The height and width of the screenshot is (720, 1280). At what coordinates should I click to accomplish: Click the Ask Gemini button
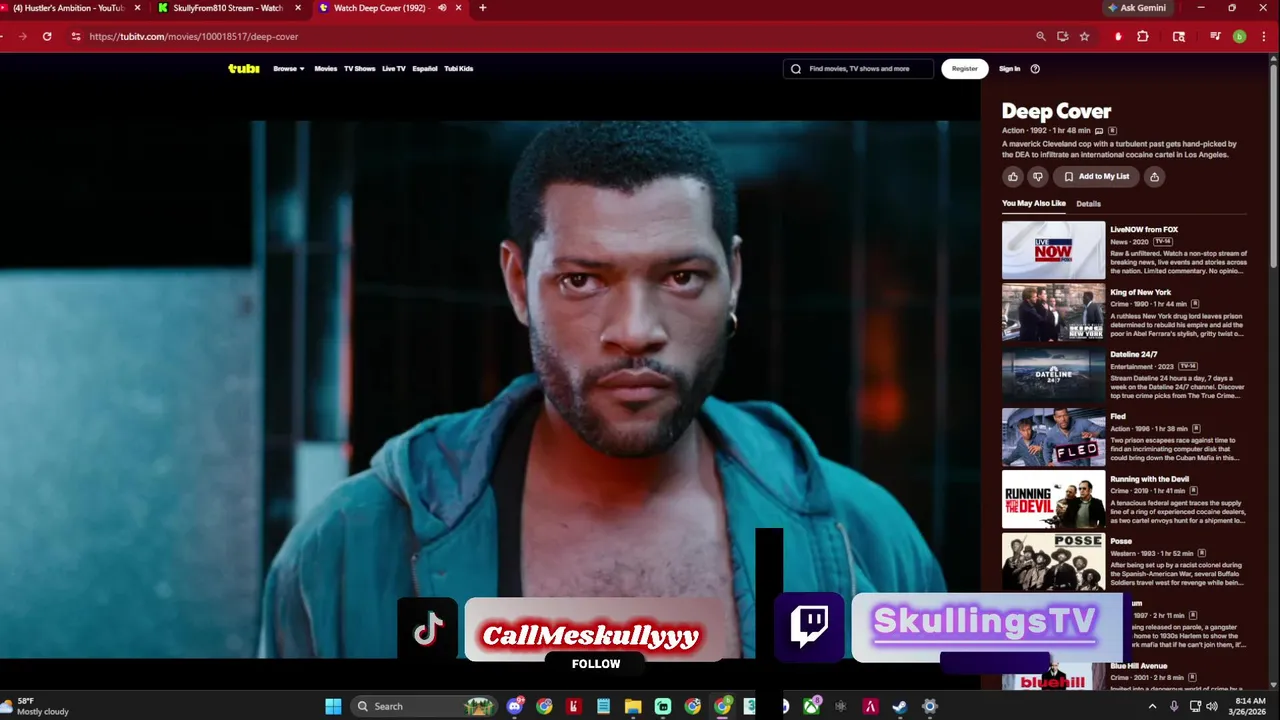[x=1140, y=8]
